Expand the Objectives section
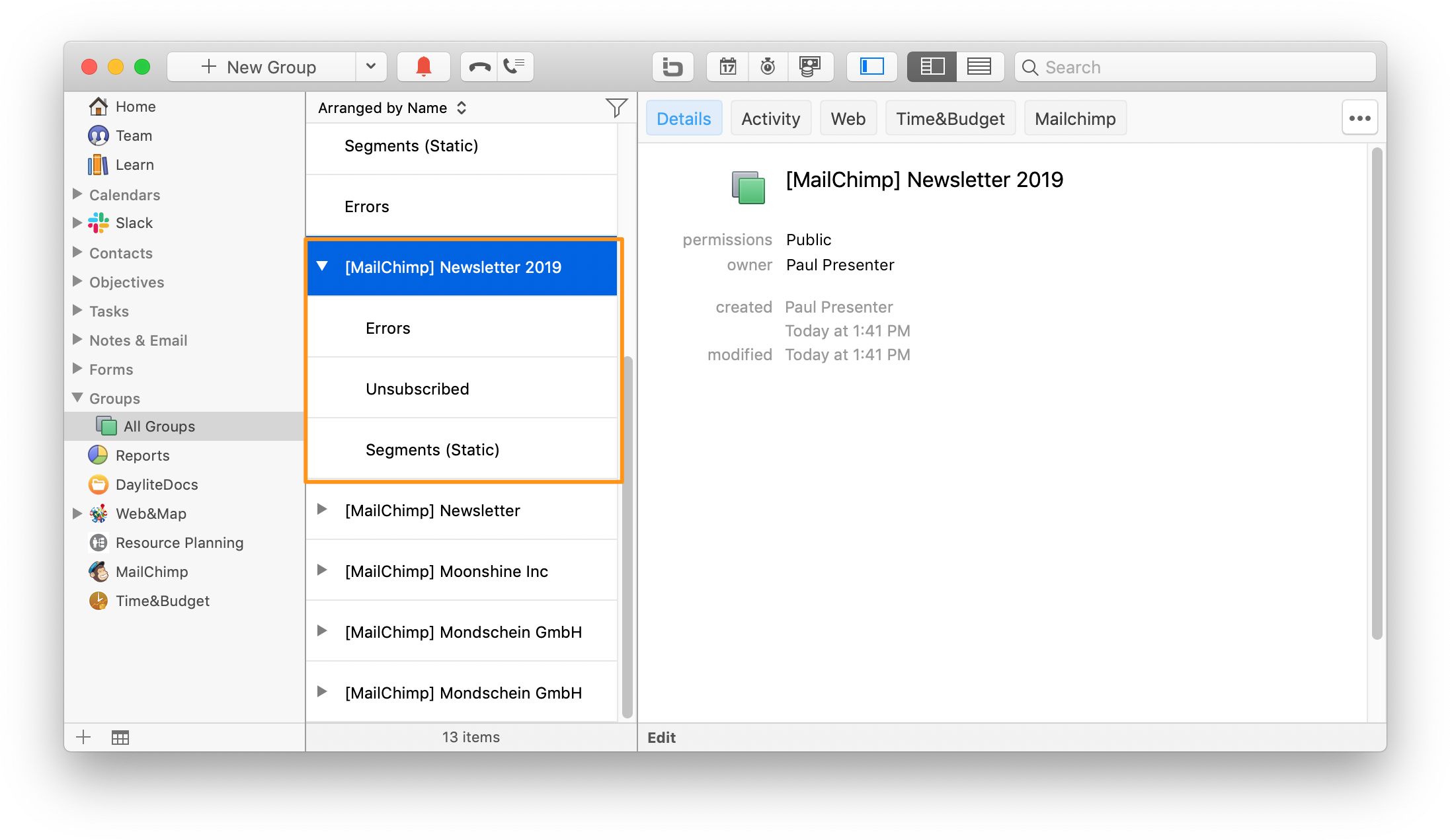Image resolution: width=1450 pixels, height=840 pixels. point(77,282)
